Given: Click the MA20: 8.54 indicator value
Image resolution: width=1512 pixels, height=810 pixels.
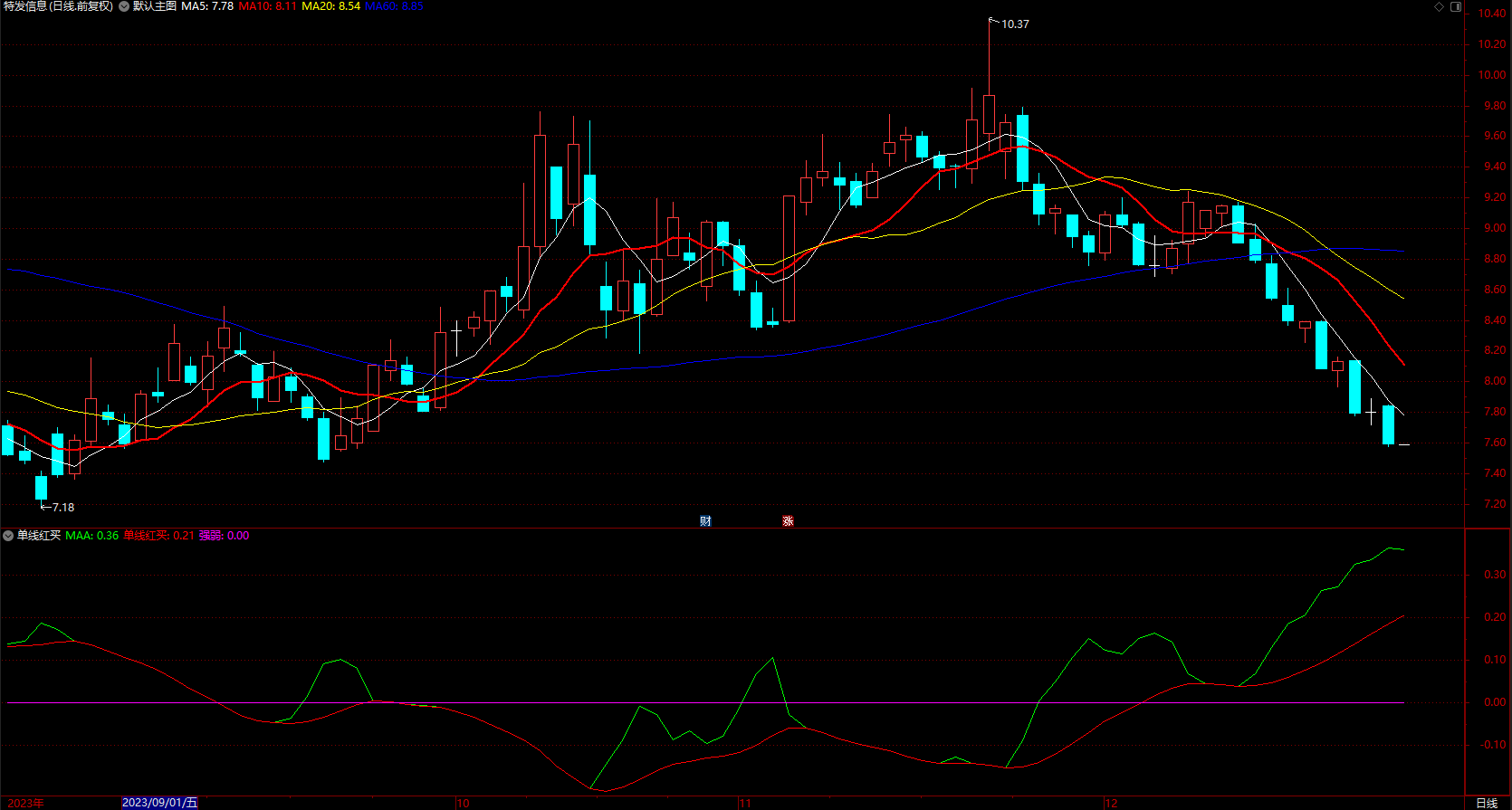Looking at the screenshot, I should (x=330, y=6).
